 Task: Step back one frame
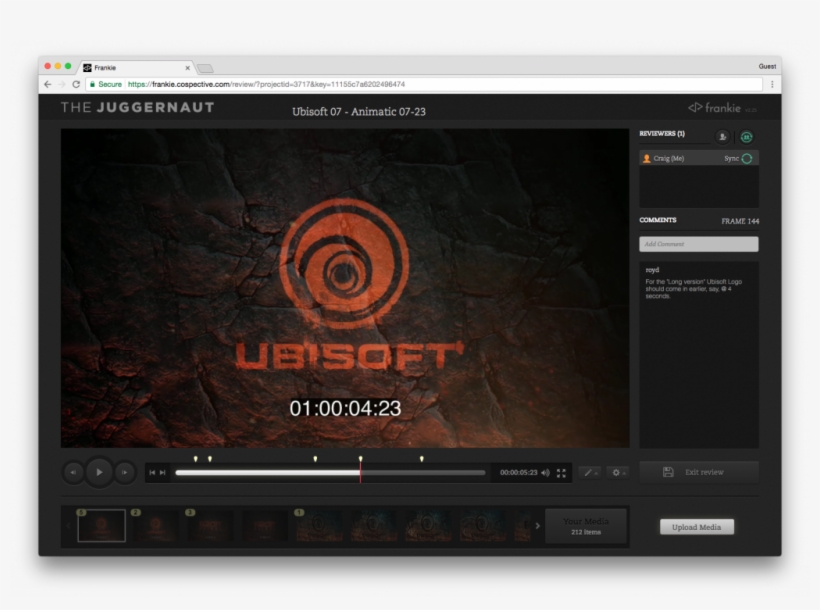[x=73, y=472]
